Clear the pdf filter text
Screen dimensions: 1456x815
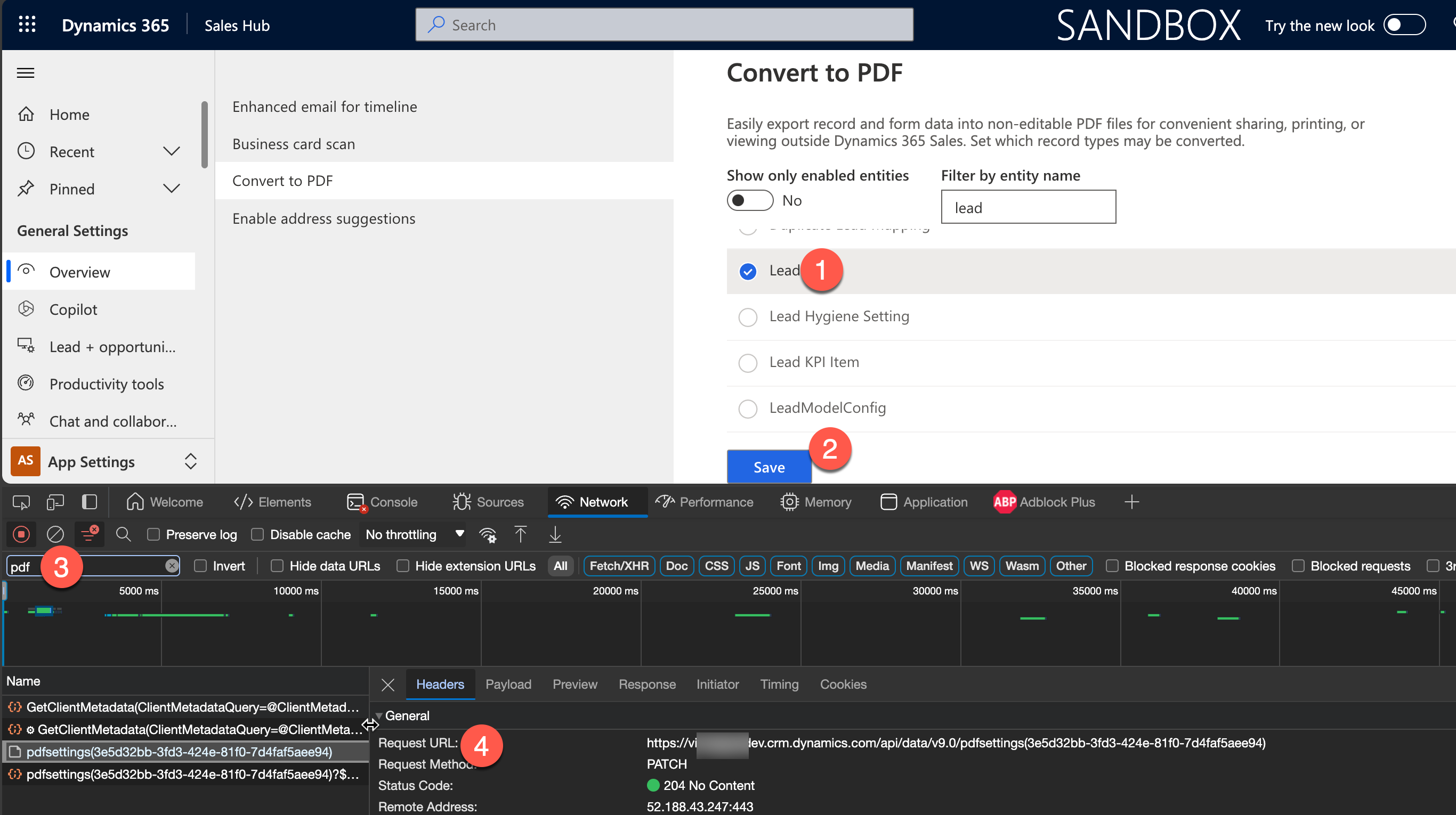pos(172,566)
